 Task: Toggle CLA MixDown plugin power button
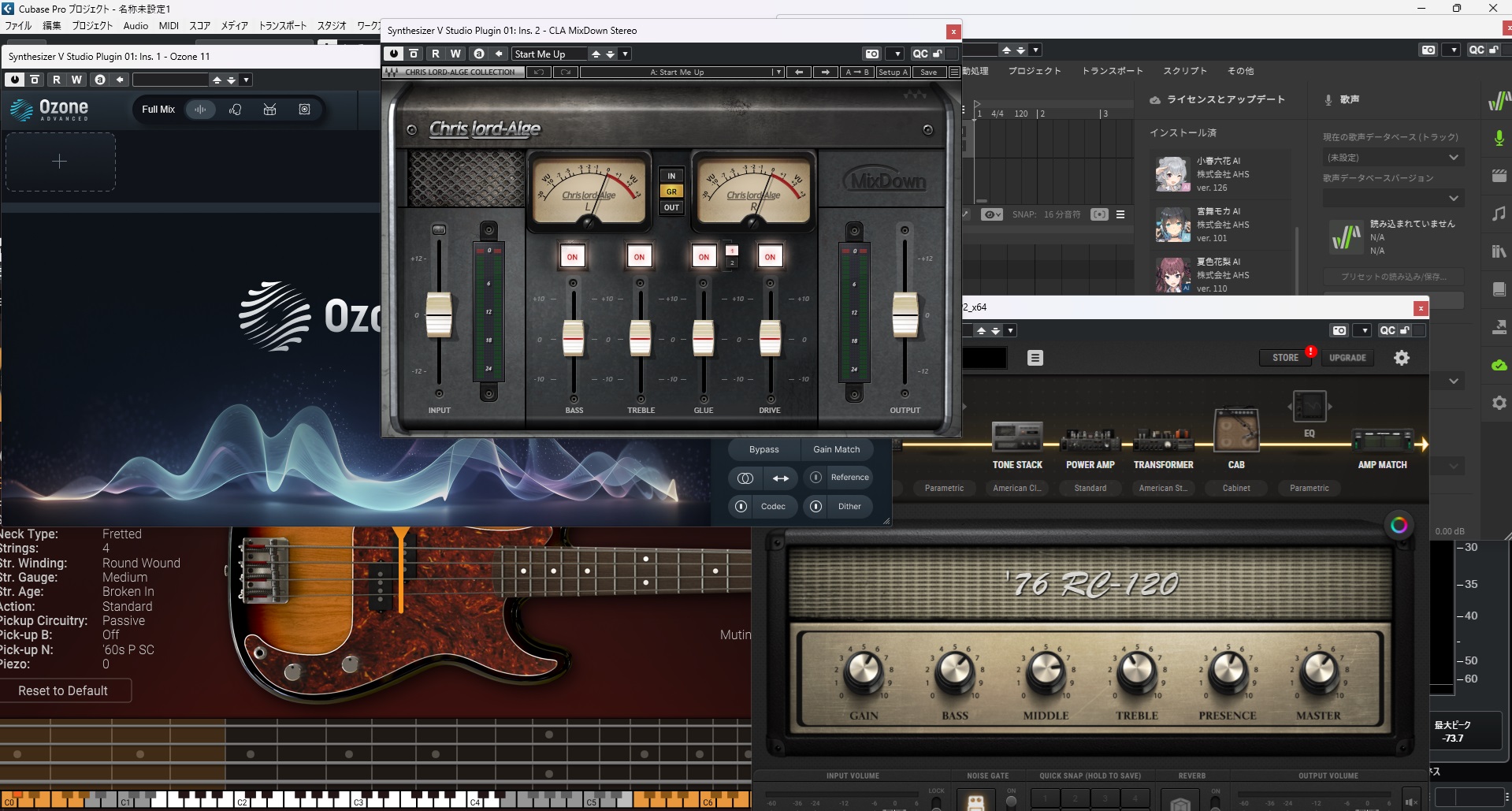tap(394, 54)
